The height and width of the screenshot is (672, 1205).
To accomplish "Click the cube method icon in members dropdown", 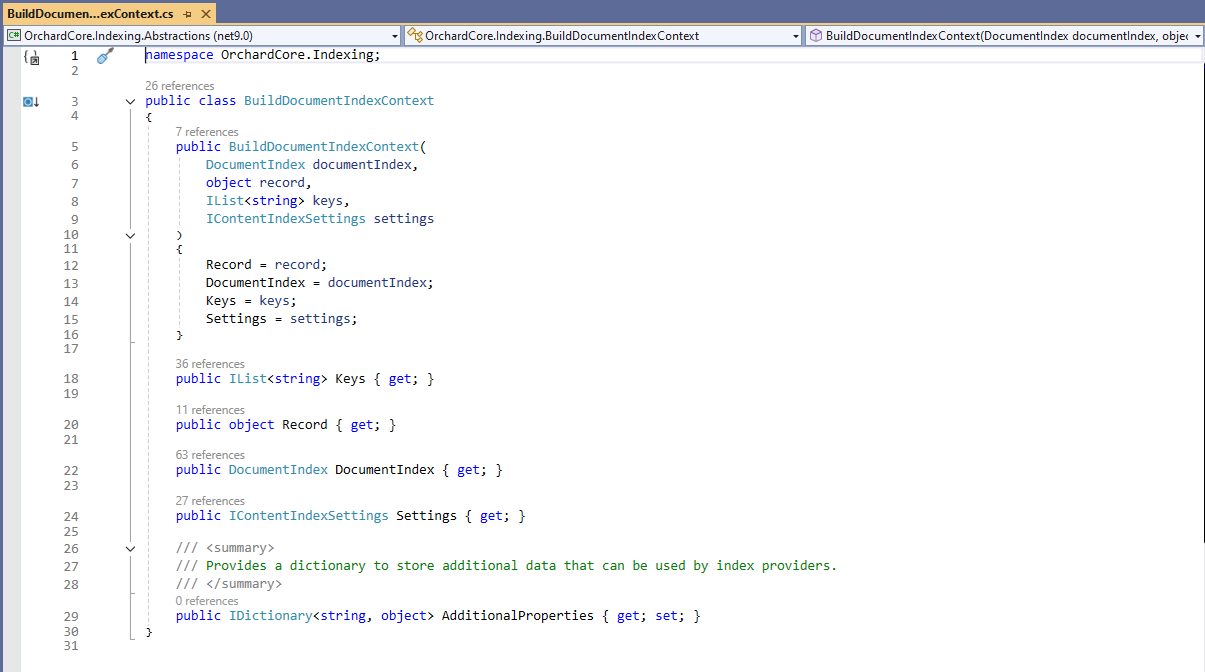I will (816, 36).
